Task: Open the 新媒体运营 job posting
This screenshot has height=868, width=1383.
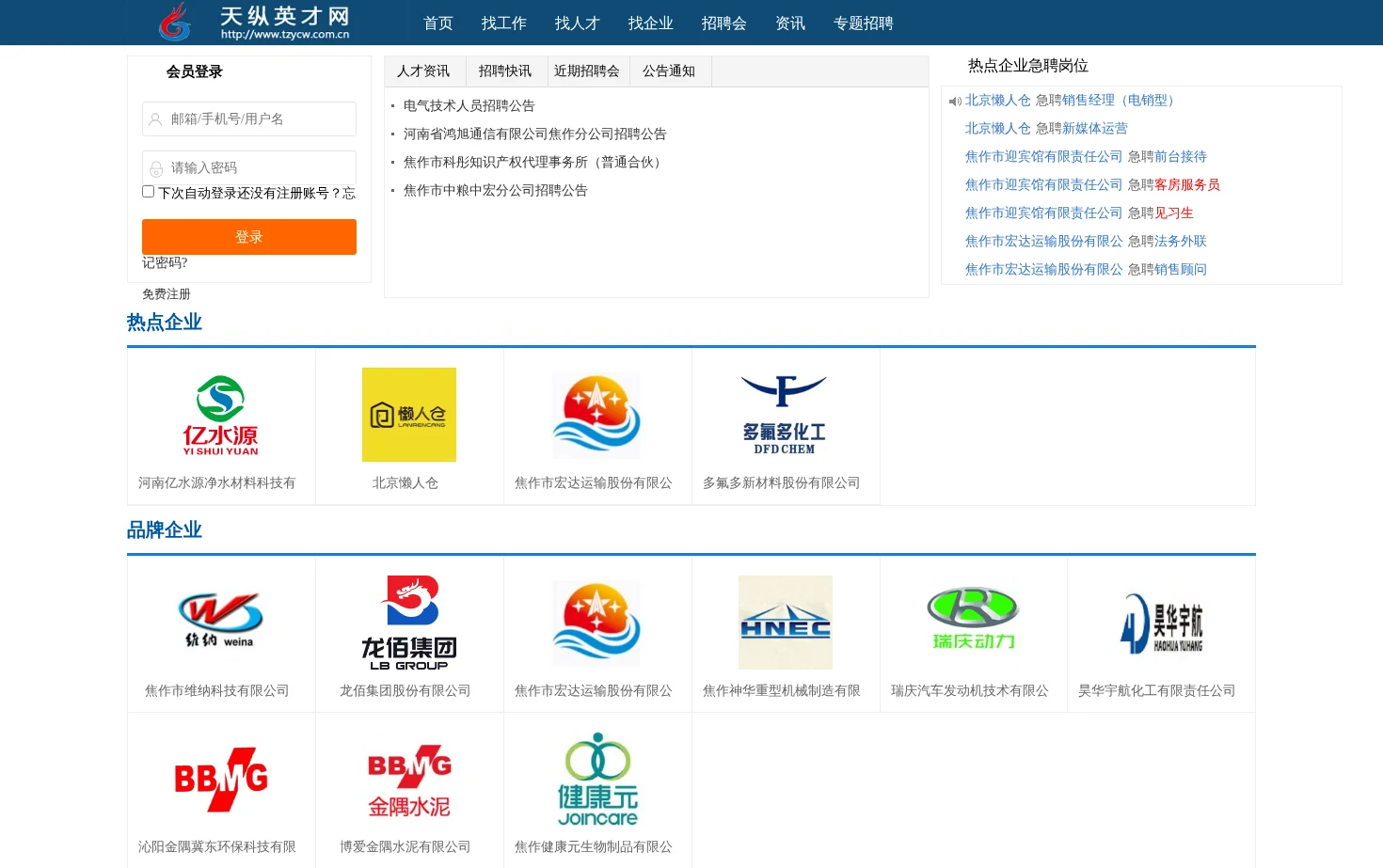Action: point(1095,129)
